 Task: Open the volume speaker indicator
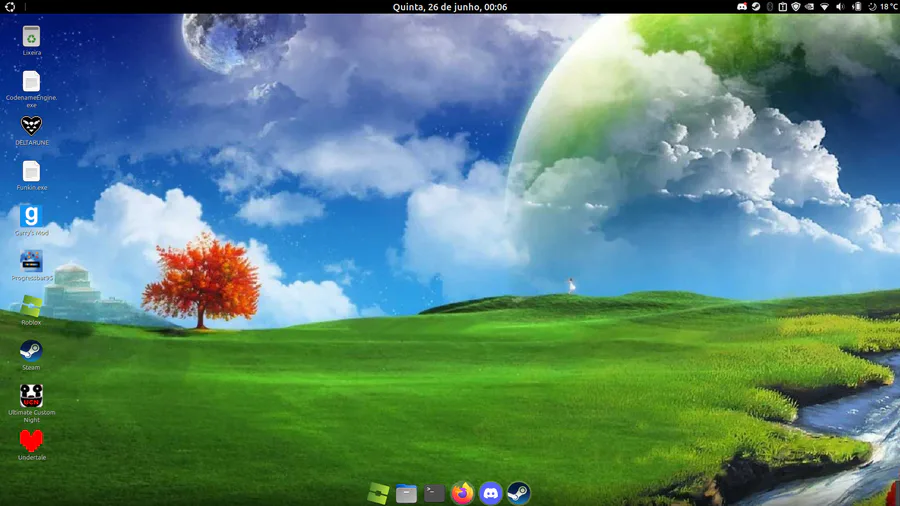click(x=840, y=7)
